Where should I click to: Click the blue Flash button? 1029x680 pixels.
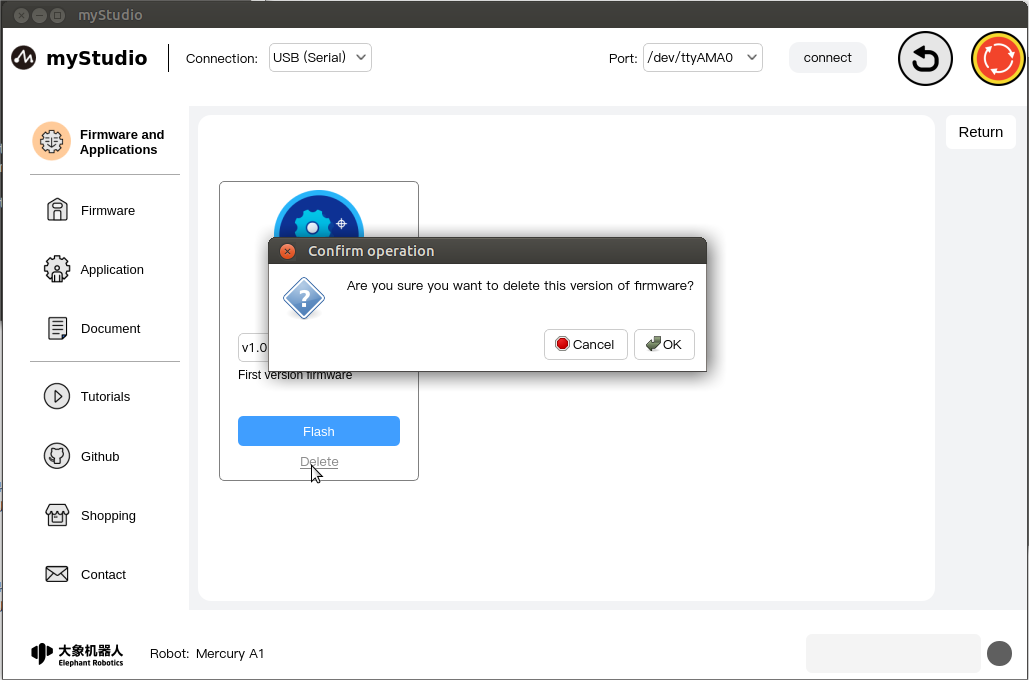pyautogui.click(x=319, y=431)
